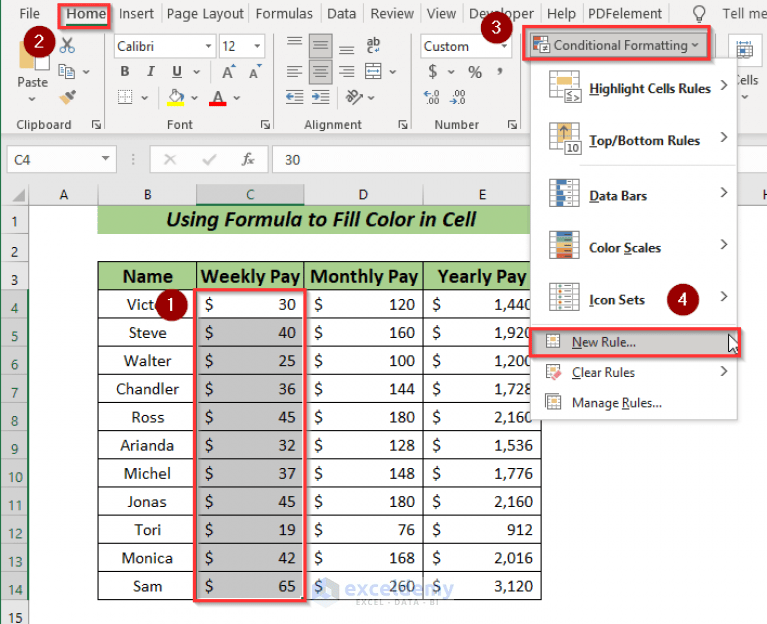Switch to the Review tab
The width and height of the screenshot is (767, 624).
(392, 13)
